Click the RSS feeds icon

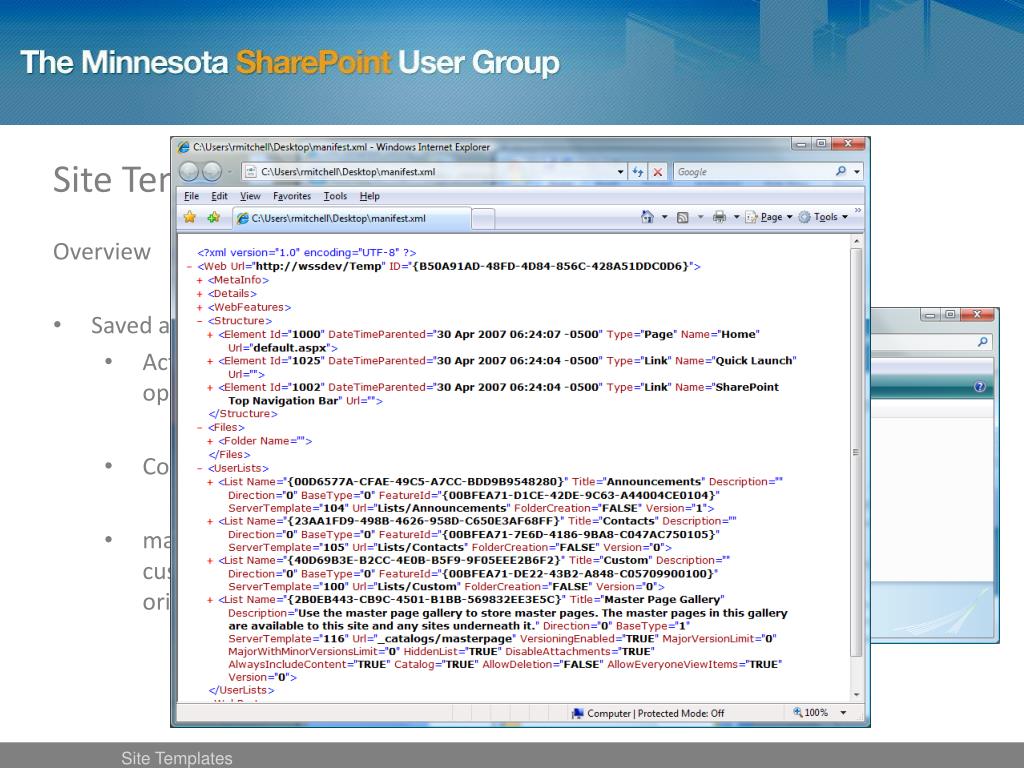(x=682, y=217)
